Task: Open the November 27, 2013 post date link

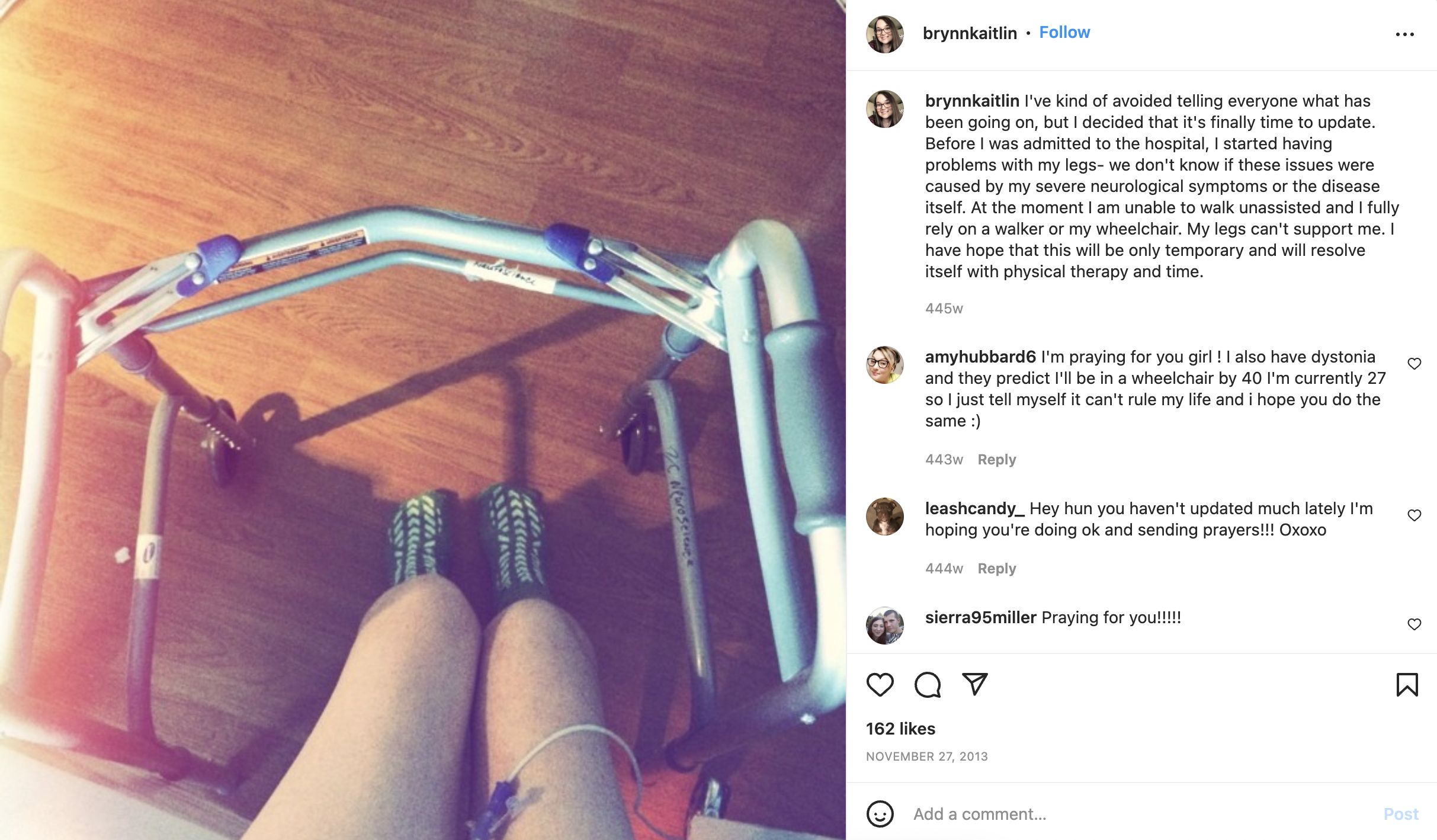Action: click(926, 756)
